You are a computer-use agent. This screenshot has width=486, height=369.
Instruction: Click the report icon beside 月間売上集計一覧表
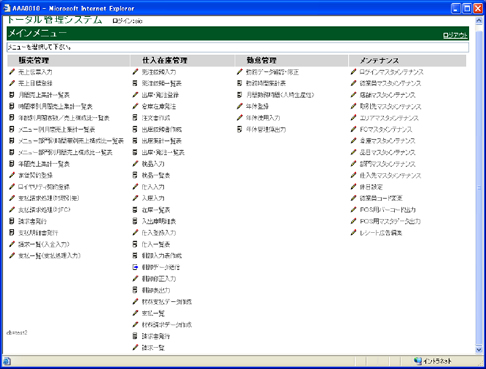(12, 95)
